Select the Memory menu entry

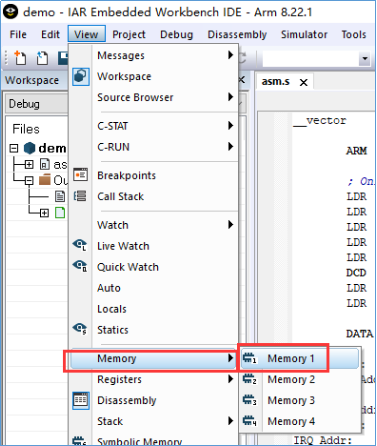[153, 359]
